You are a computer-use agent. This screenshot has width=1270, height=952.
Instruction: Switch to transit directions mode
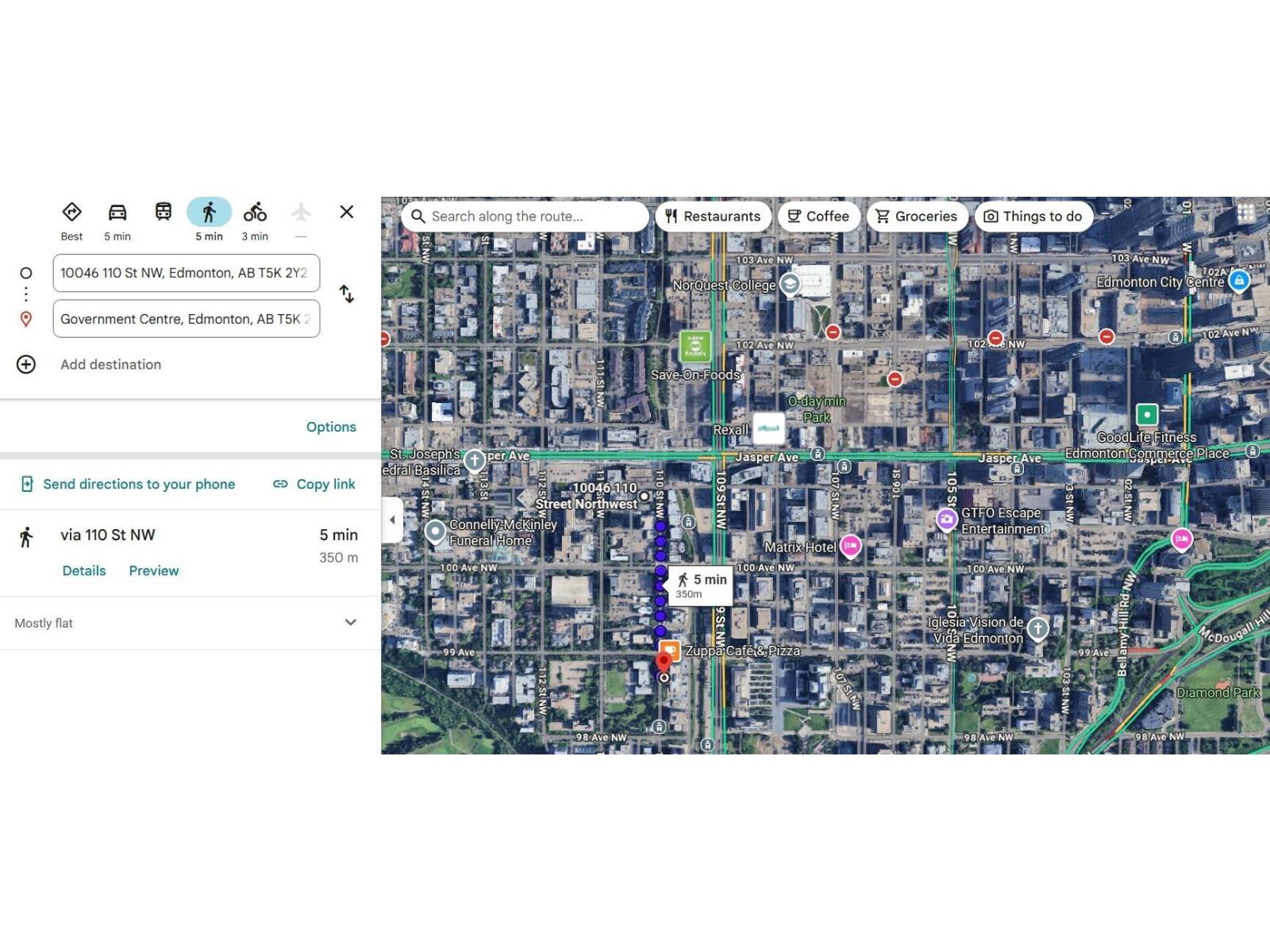click(x=164, y=212)
